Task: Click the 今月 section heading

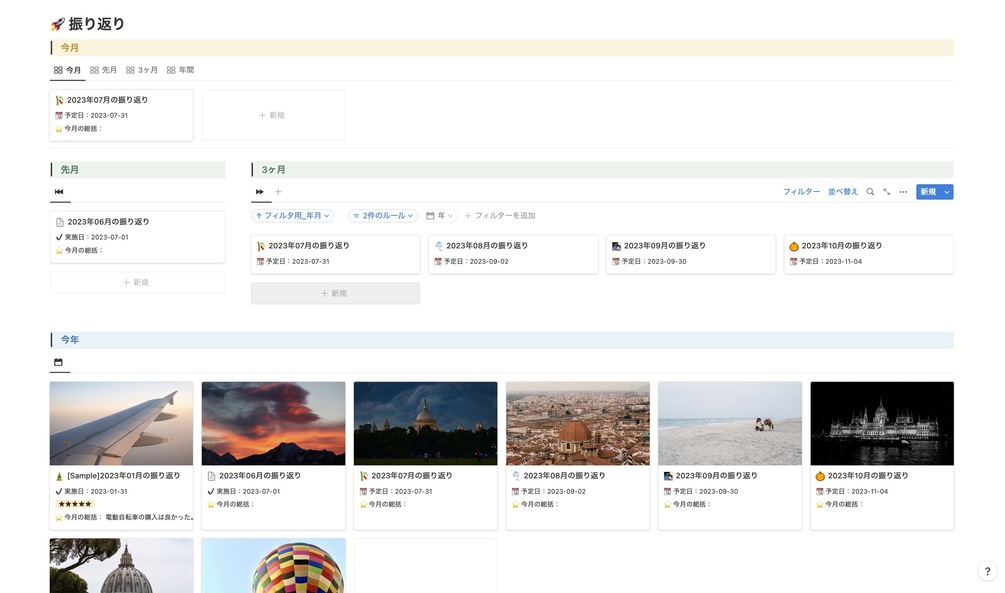Action: [69, 48]
